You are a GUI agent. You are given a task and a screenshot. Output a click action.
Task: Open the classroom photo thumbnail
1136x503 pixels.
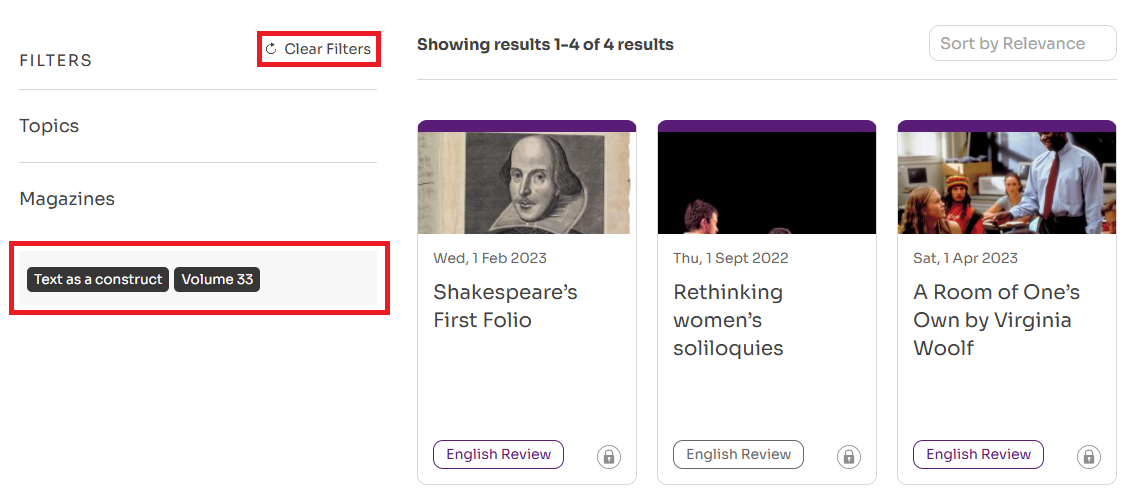1007,183
